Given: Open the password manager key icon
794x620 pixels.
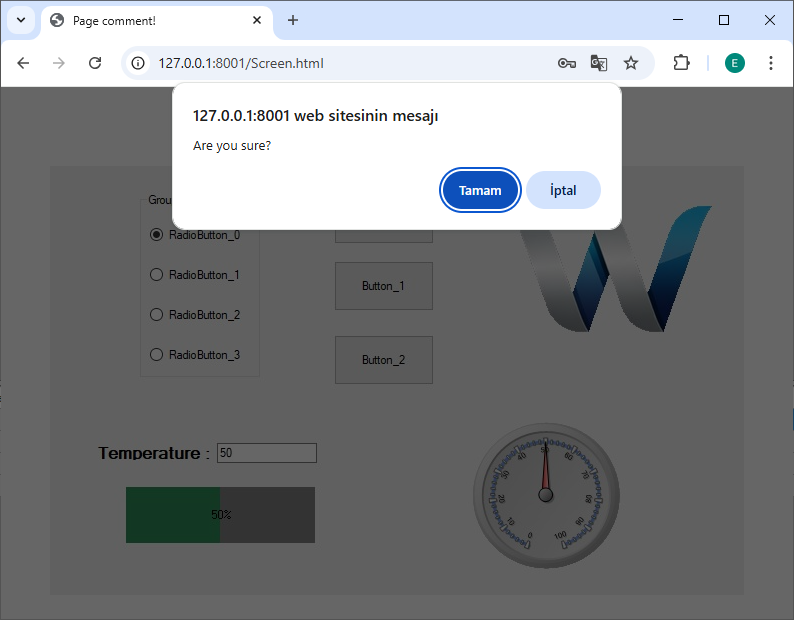Looking at the screenshot, I should pos(566,63).
